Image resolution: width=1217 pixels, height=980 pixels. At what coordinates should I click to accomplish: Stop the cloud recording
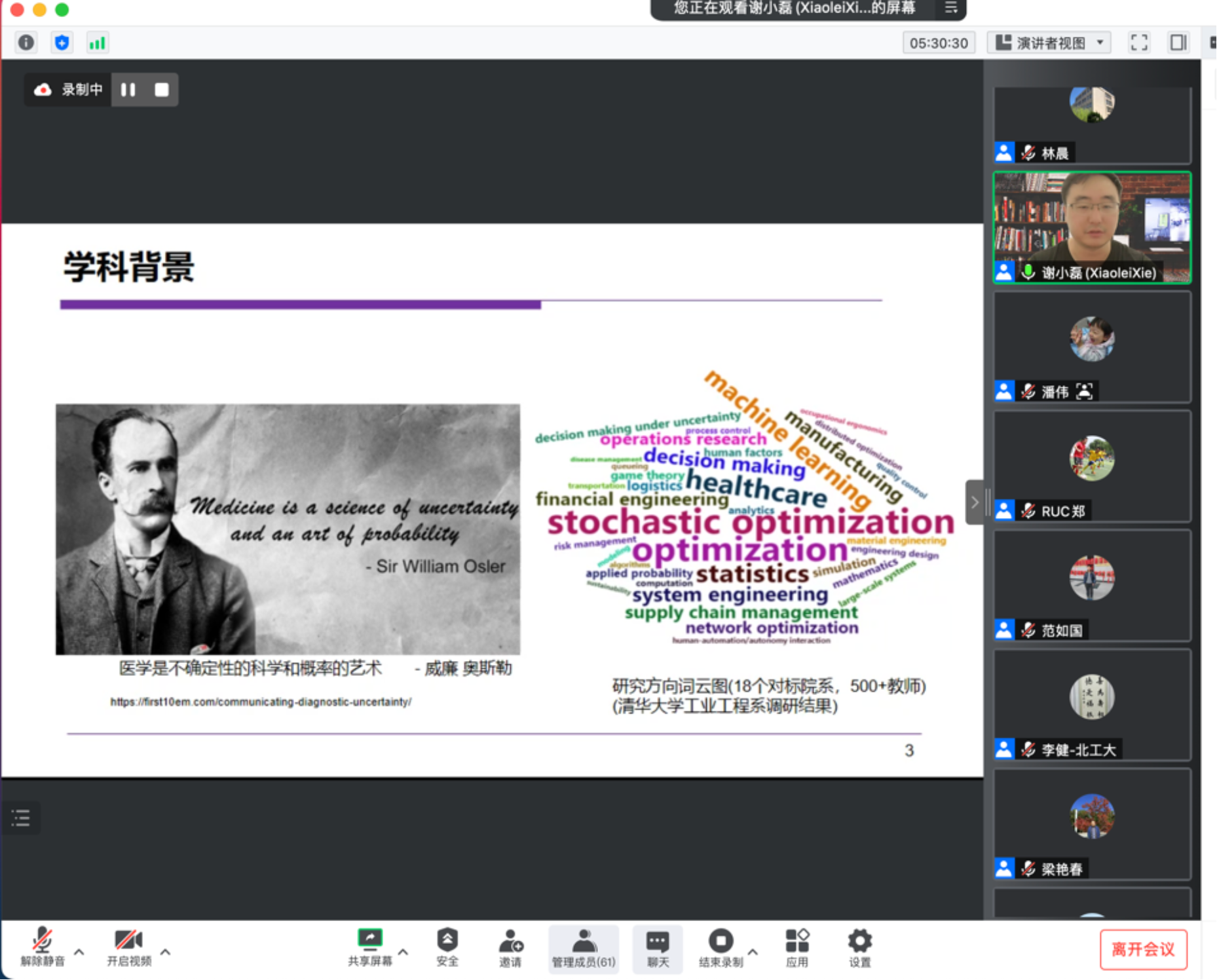tap(161, 90)
